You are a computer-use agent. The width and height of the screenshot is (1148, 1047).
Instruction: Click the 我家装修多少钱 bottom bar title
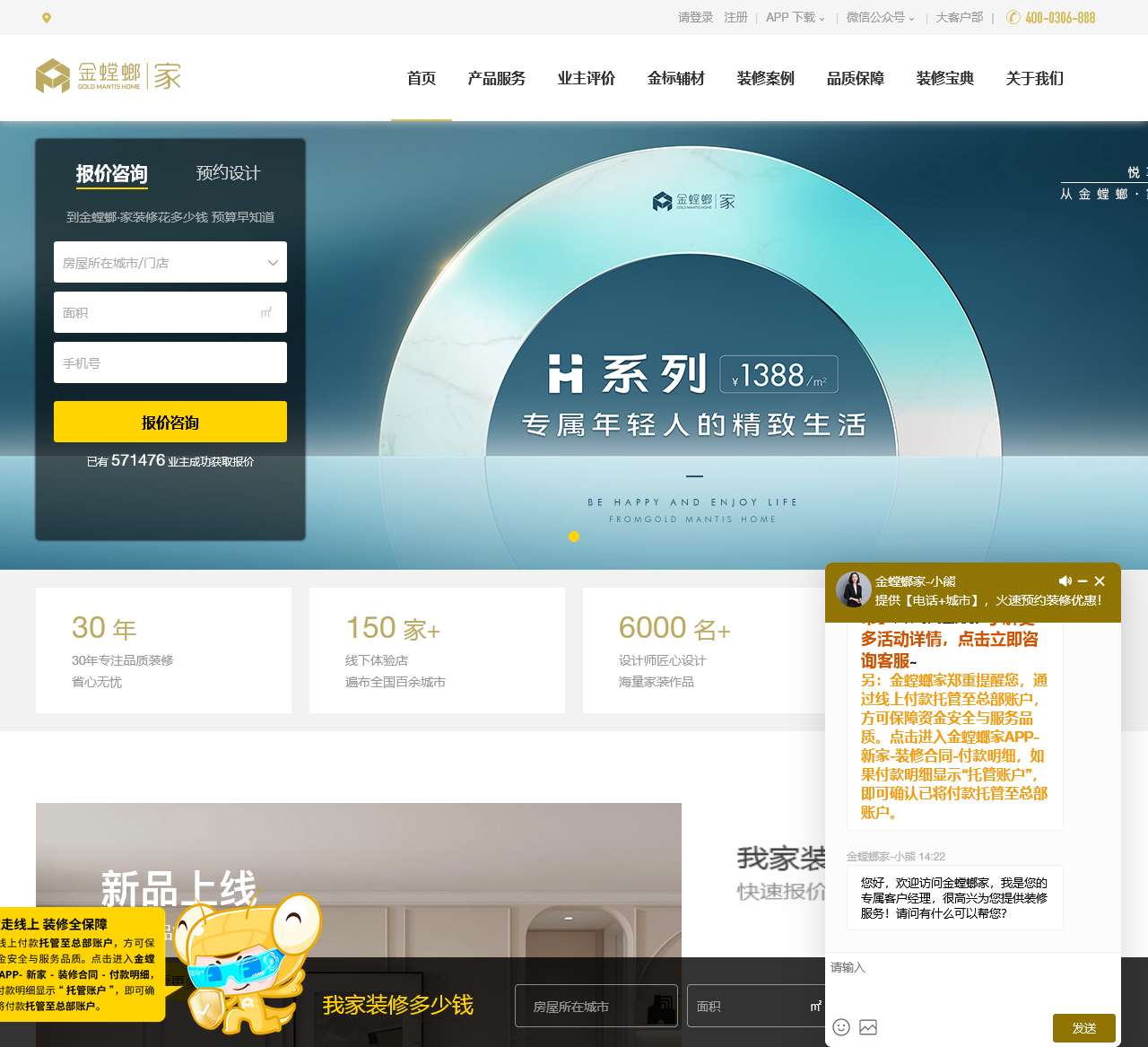coord(398,1005)
